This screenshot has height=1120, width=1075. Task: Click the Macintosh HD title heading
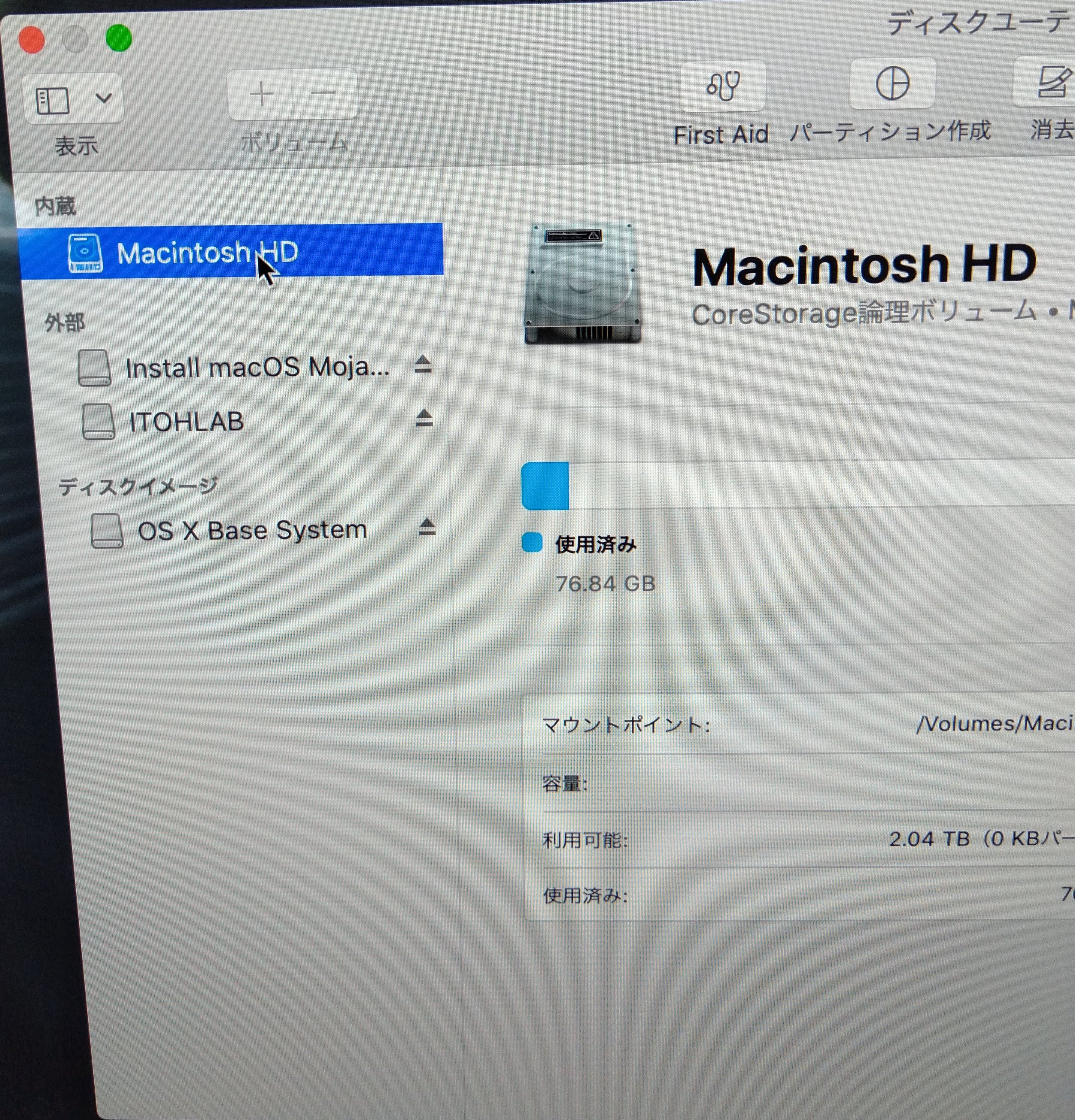click(864, 266)
